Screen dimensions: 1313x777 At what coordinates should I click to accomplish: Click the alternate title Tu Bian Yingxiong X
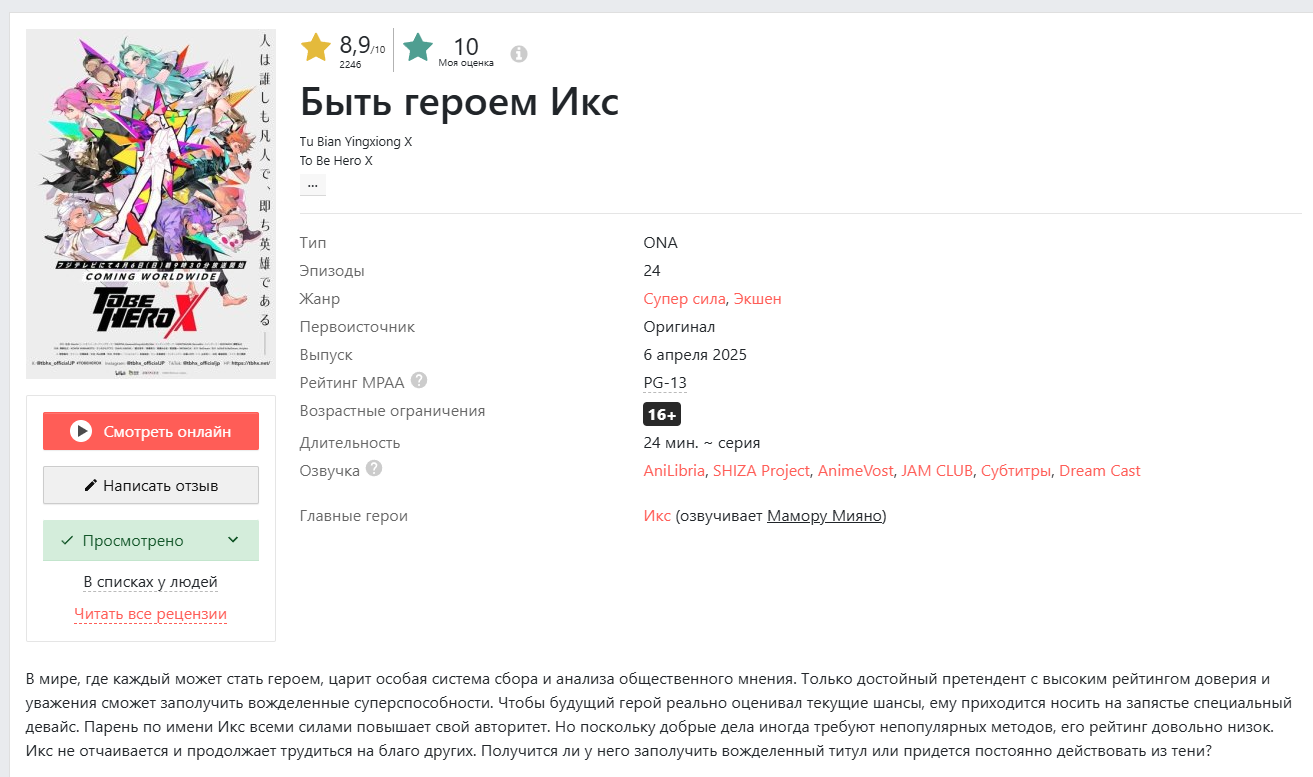(x=356, y=142)
